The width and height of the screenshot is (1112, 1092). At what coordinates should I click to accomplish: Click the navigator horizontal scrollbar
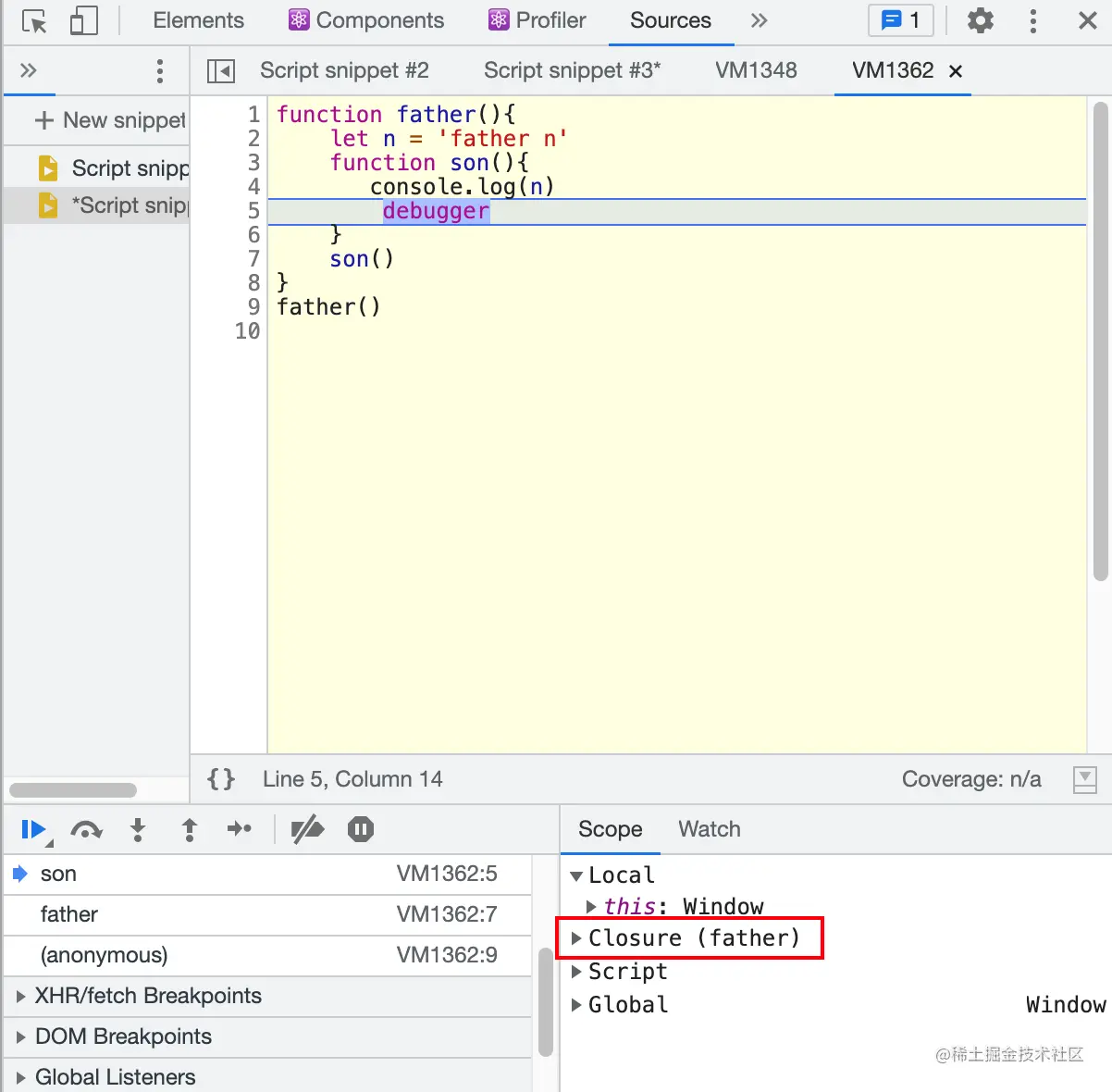tap(73, 790)
